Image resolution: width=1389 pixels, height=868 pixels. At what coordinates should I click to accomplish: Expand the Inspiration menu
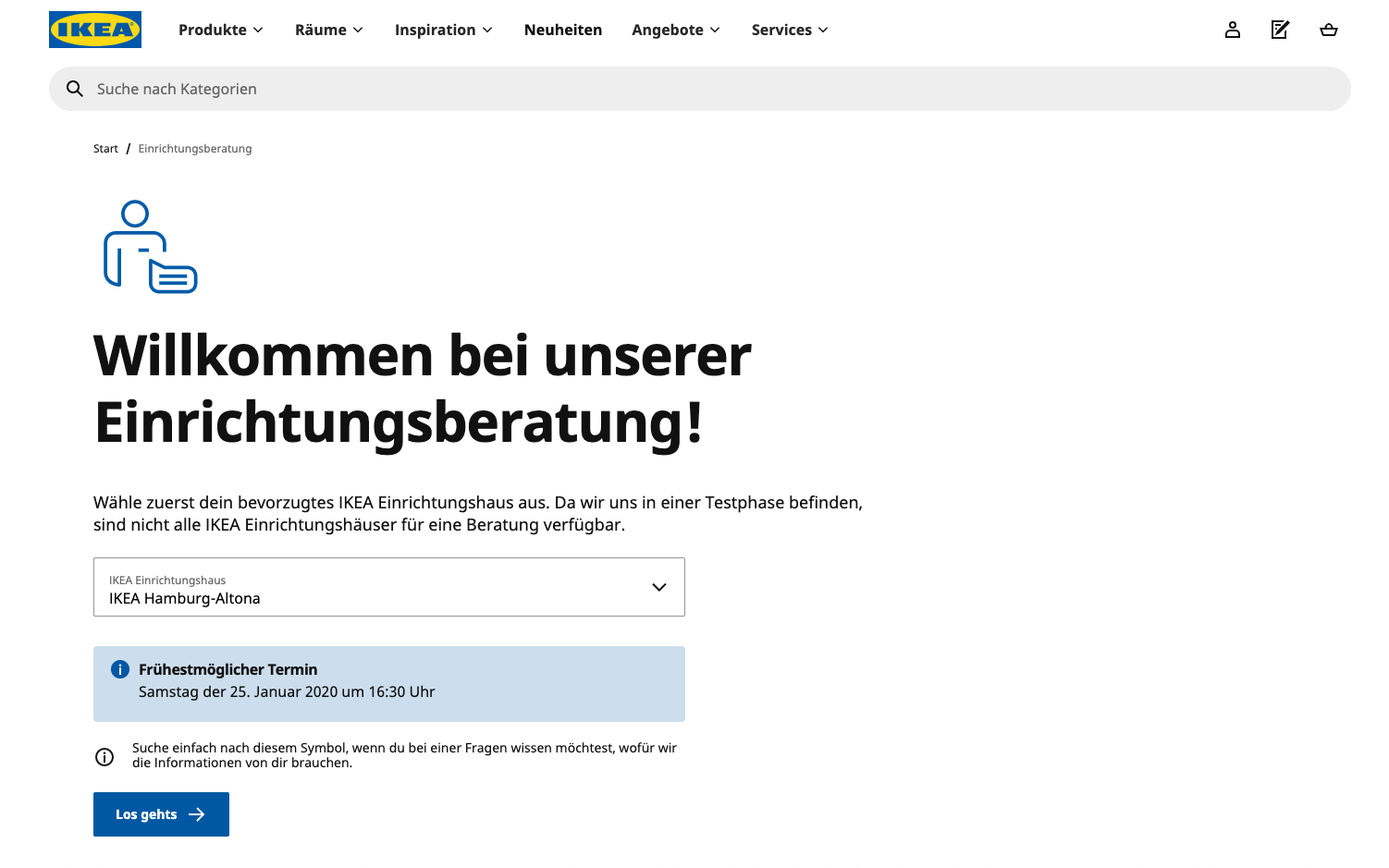[x=444, y=30]
